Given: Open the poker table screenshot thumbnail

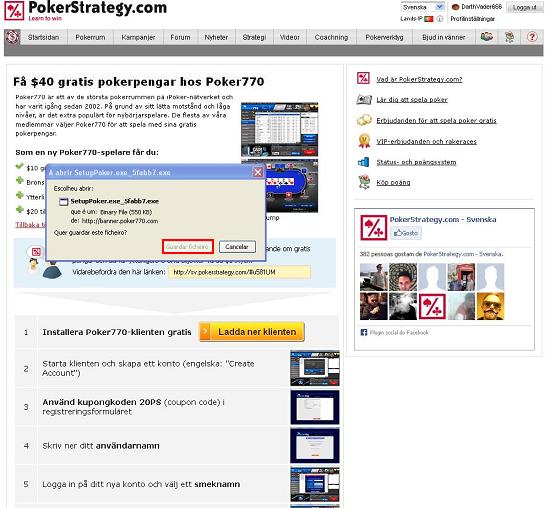Looking at the screenshot, I should tap(292, 186).
